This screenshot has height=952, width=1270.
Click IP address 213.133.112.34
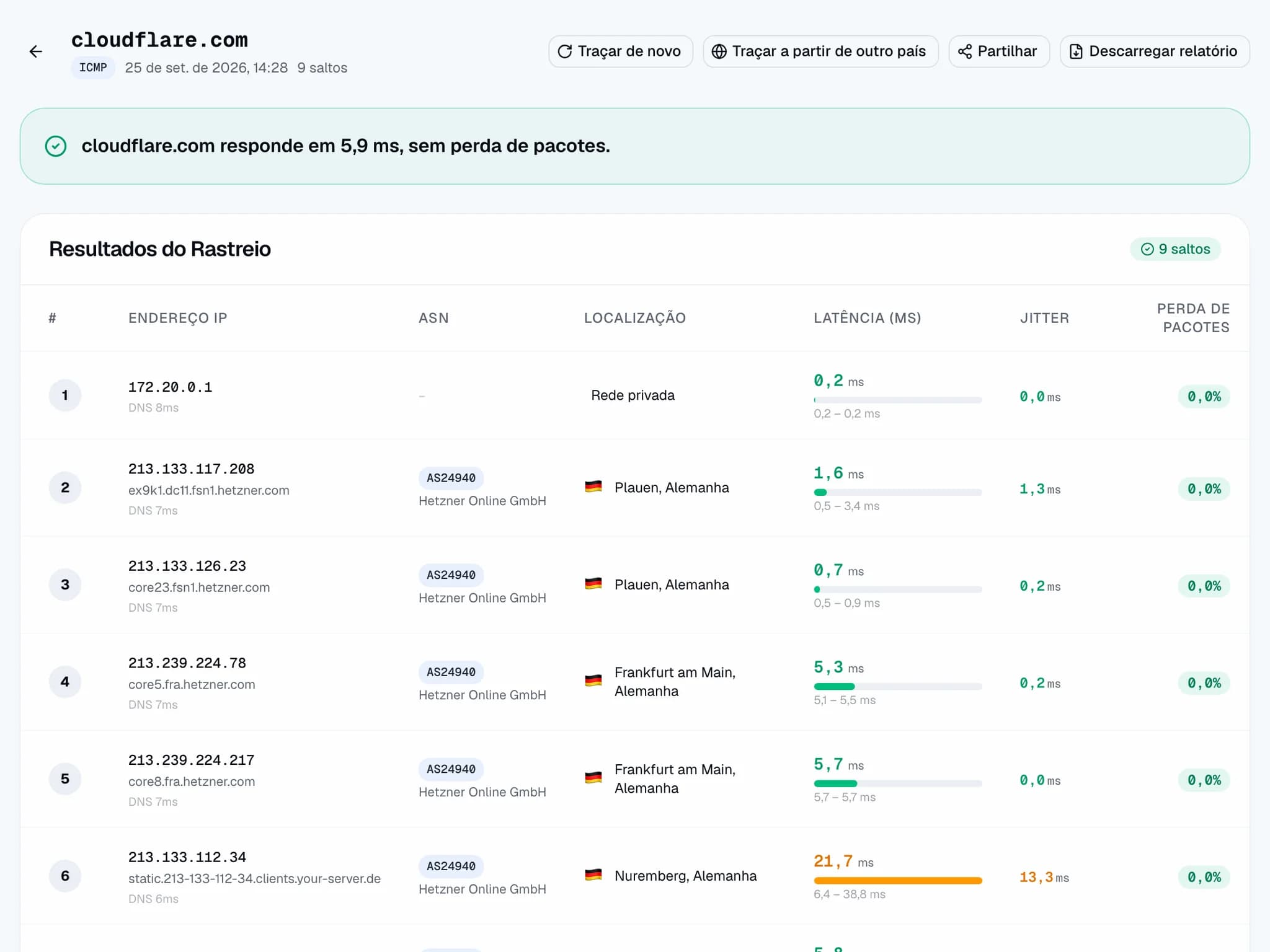point(187,857)
